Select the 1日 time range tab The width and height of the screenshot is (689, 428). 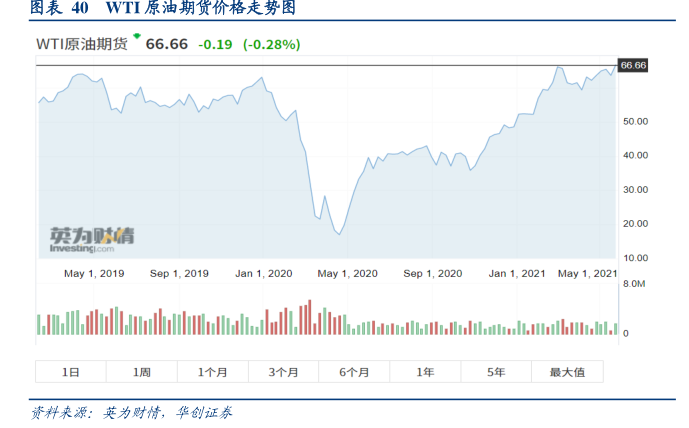71,372
